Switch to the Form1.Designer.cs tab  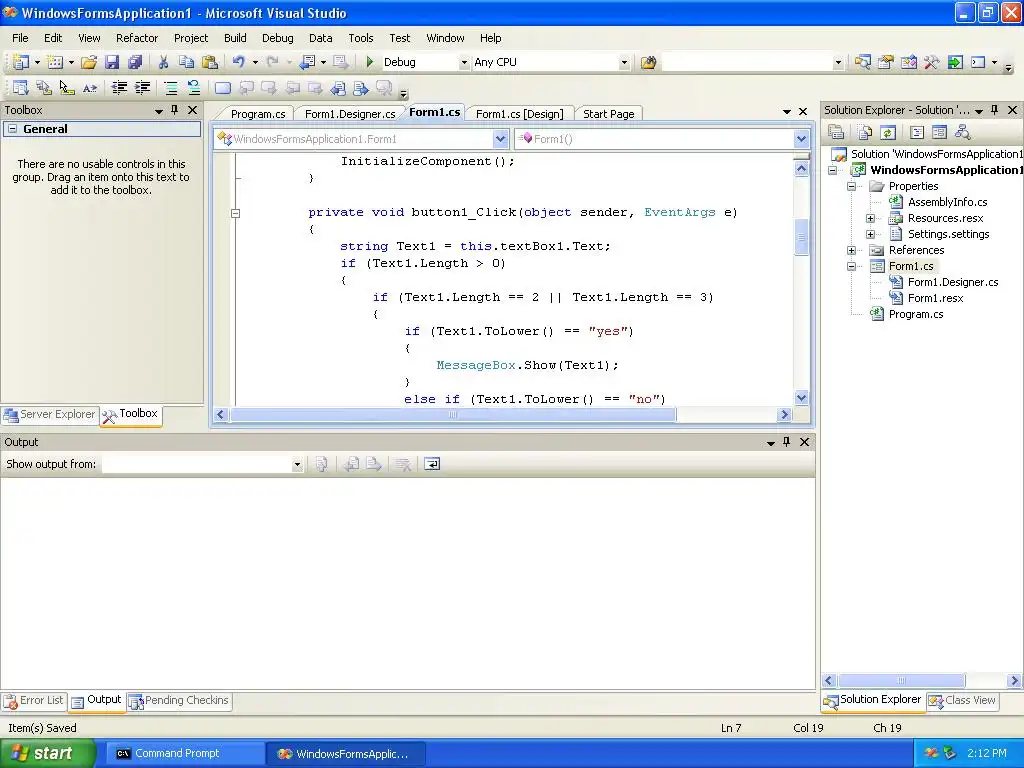tap(349, 114)
